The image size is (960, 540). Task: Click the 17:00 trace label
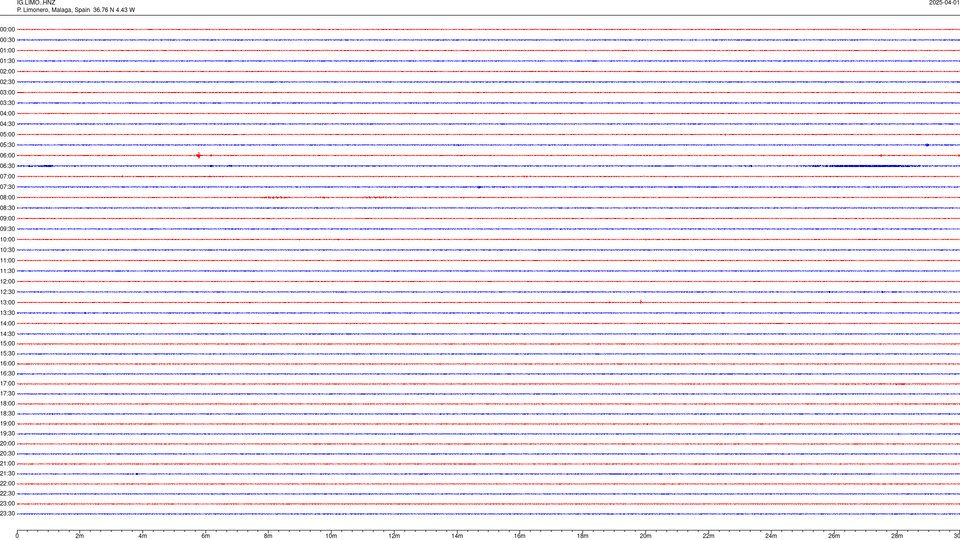tap(7, 384)
